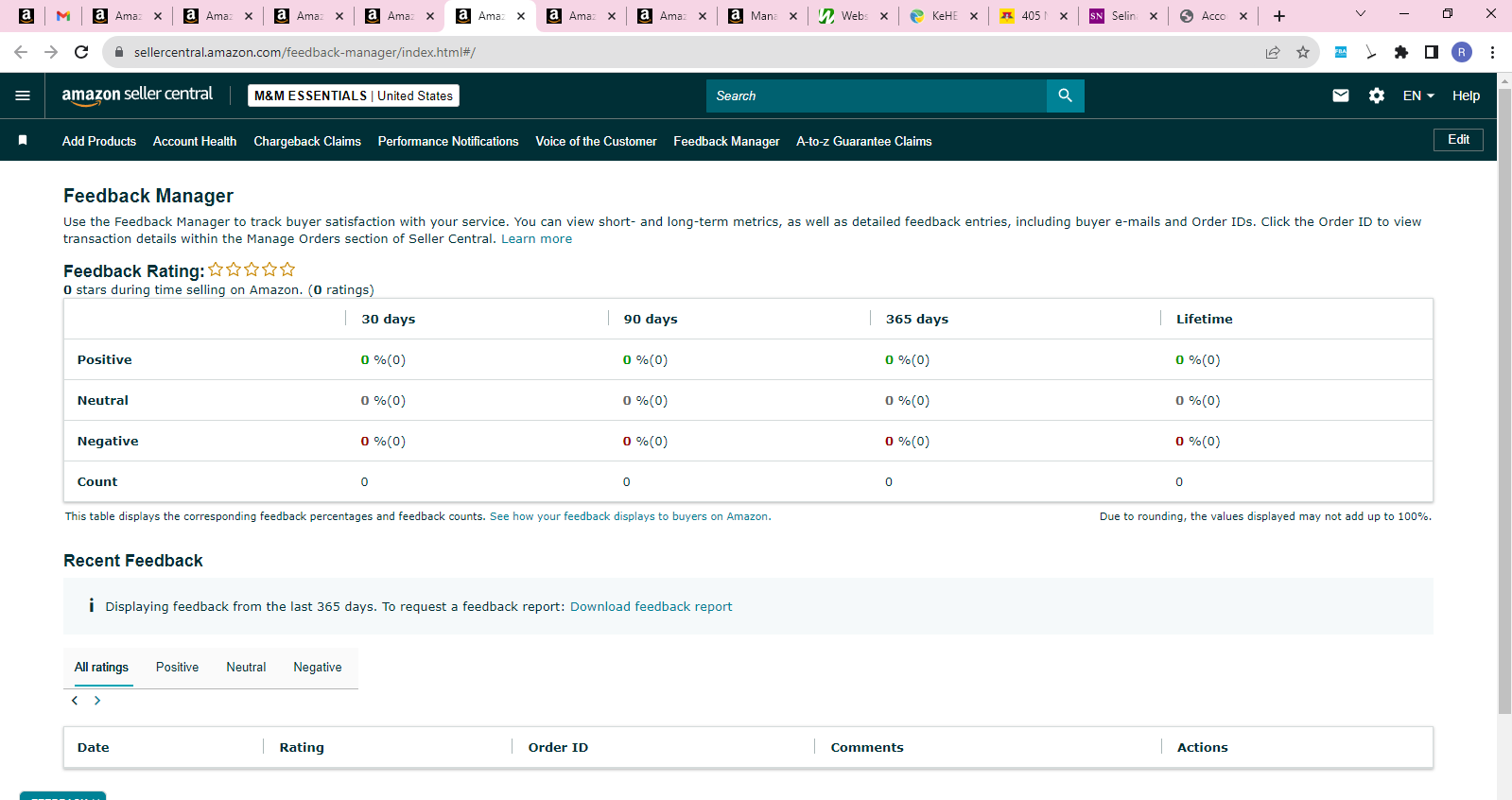Open the Seller Central hamburger menu

pos(23,96)
